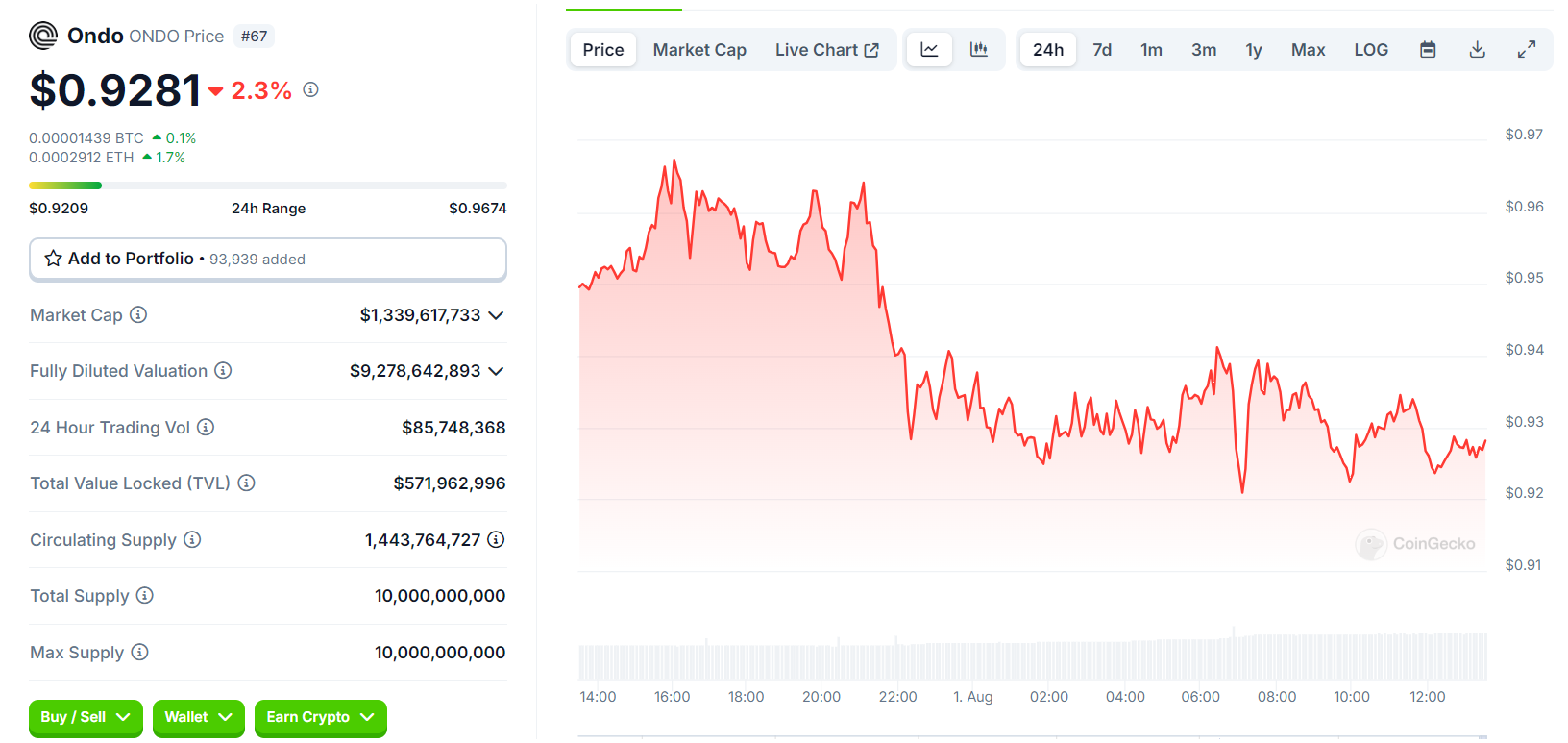Select 7d time range
Image resolution: width=1568 pixels, height=743 pixels.
pos(1102,50)
